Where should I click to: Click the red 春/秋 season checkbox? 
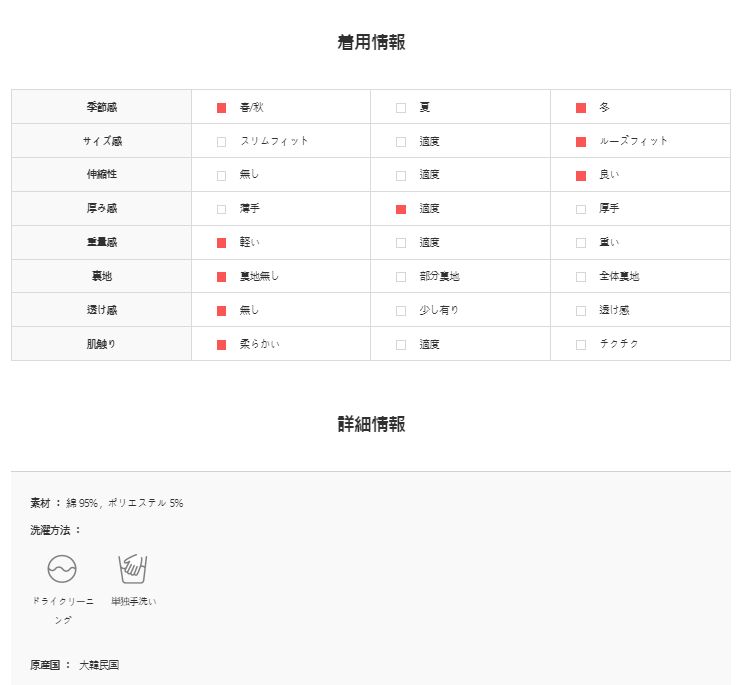[x=221, y=108]
